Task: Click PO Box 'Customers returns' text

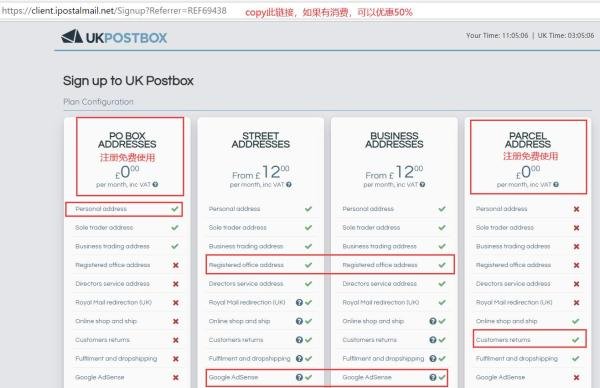Action: (x=103, y=340)
